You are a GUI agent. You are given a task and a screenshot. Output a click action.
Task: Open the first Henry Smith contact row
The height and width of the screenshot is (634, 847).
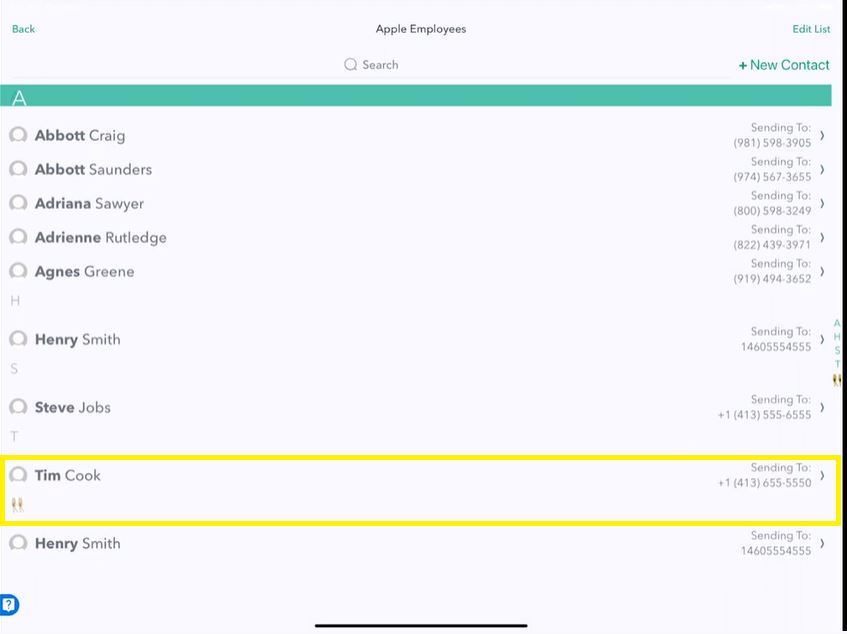(400, 339)
